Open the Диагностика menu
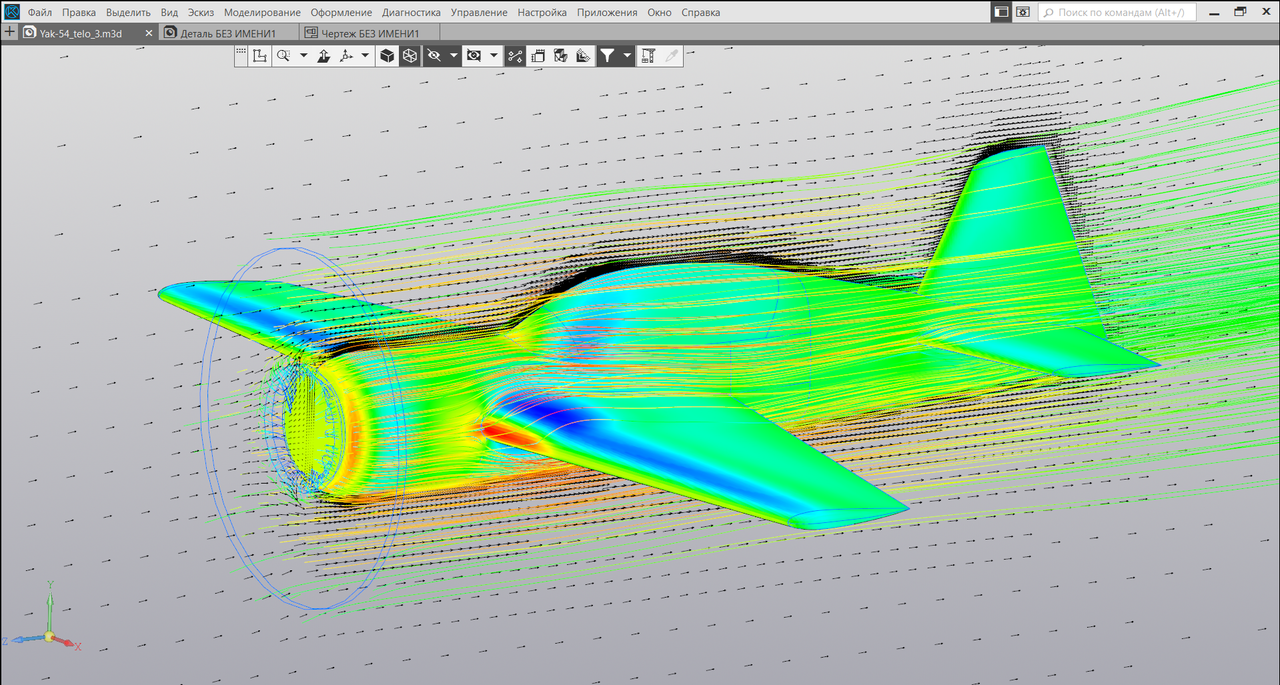Viewport: 1280px width, 685px height. (x=411, y=13)
